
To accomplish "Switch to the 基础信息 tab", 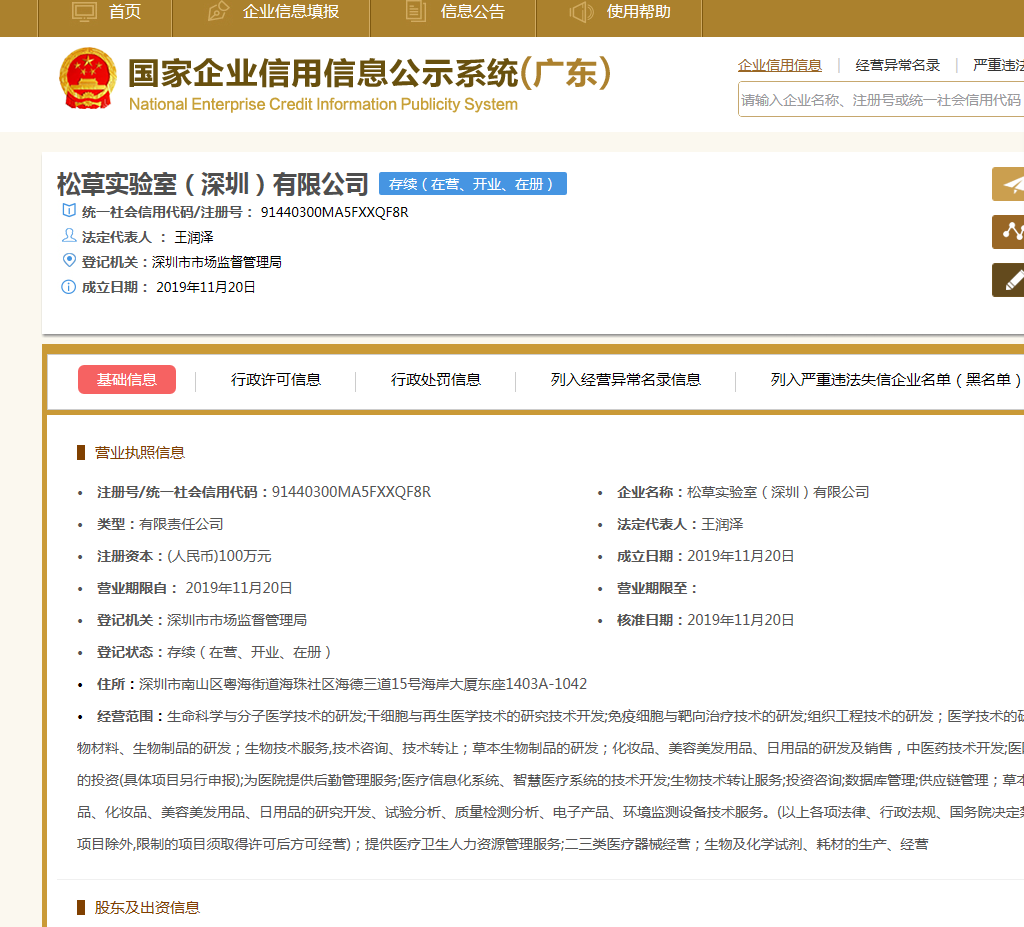I will 127,380.
